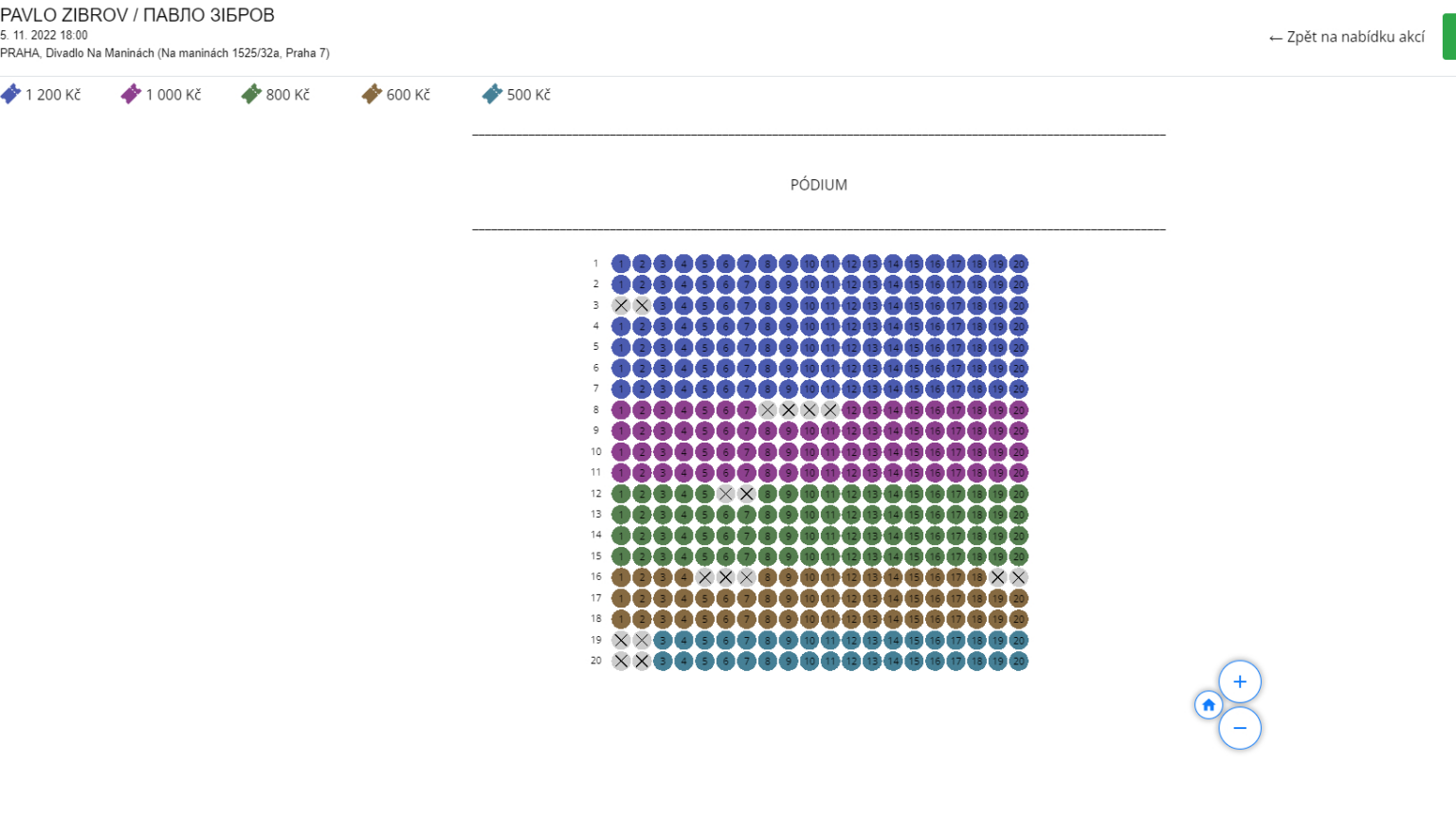
Task: Click the zoom in plus button
Action: click(1240, 682)
